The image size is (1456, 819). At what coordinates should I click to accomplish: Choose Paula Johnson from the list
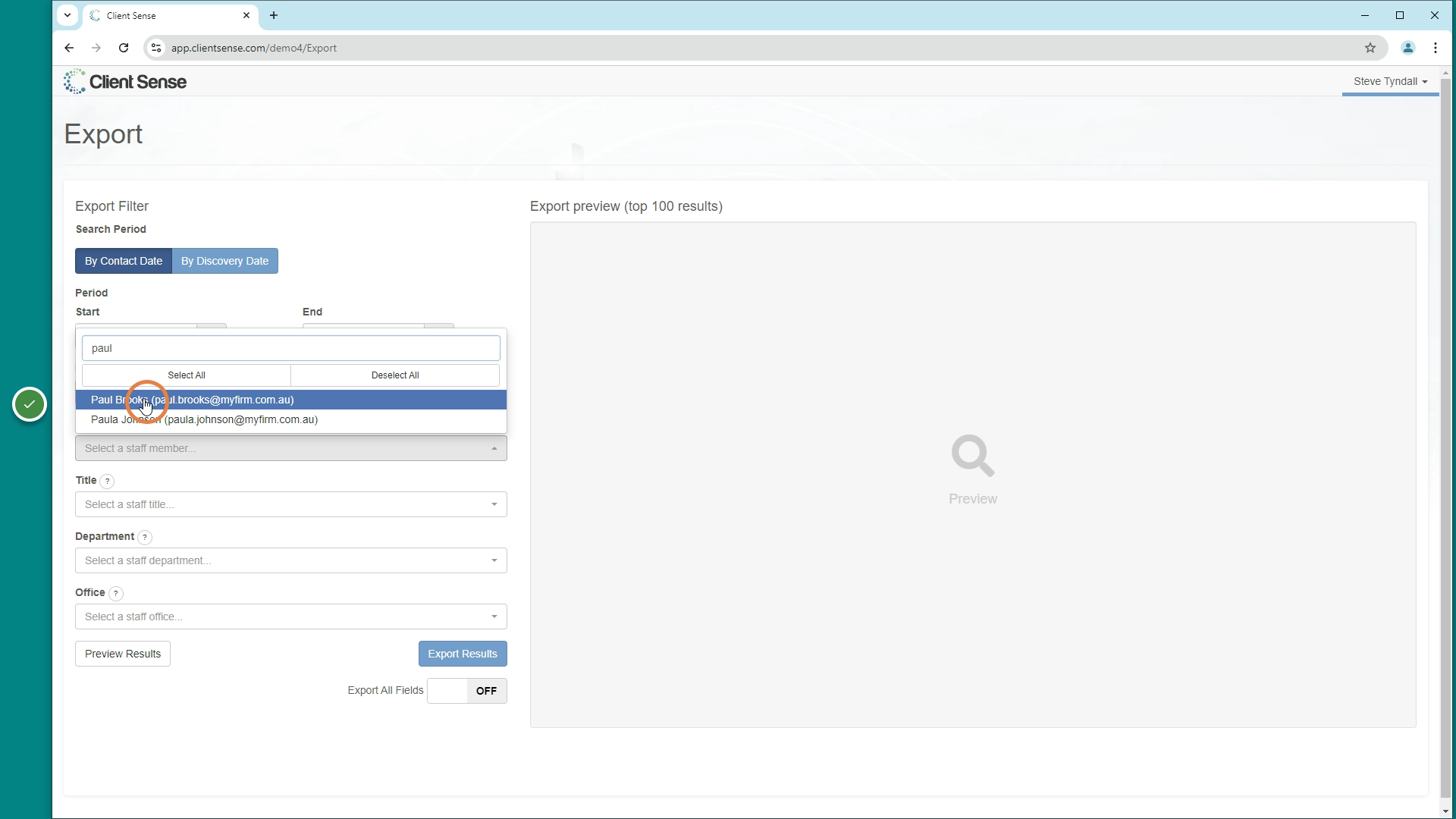[291, 419]
